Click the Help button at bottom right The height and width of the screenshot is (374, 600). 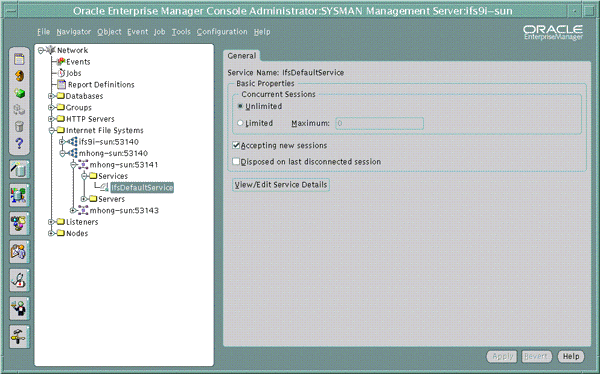point(571,356)
